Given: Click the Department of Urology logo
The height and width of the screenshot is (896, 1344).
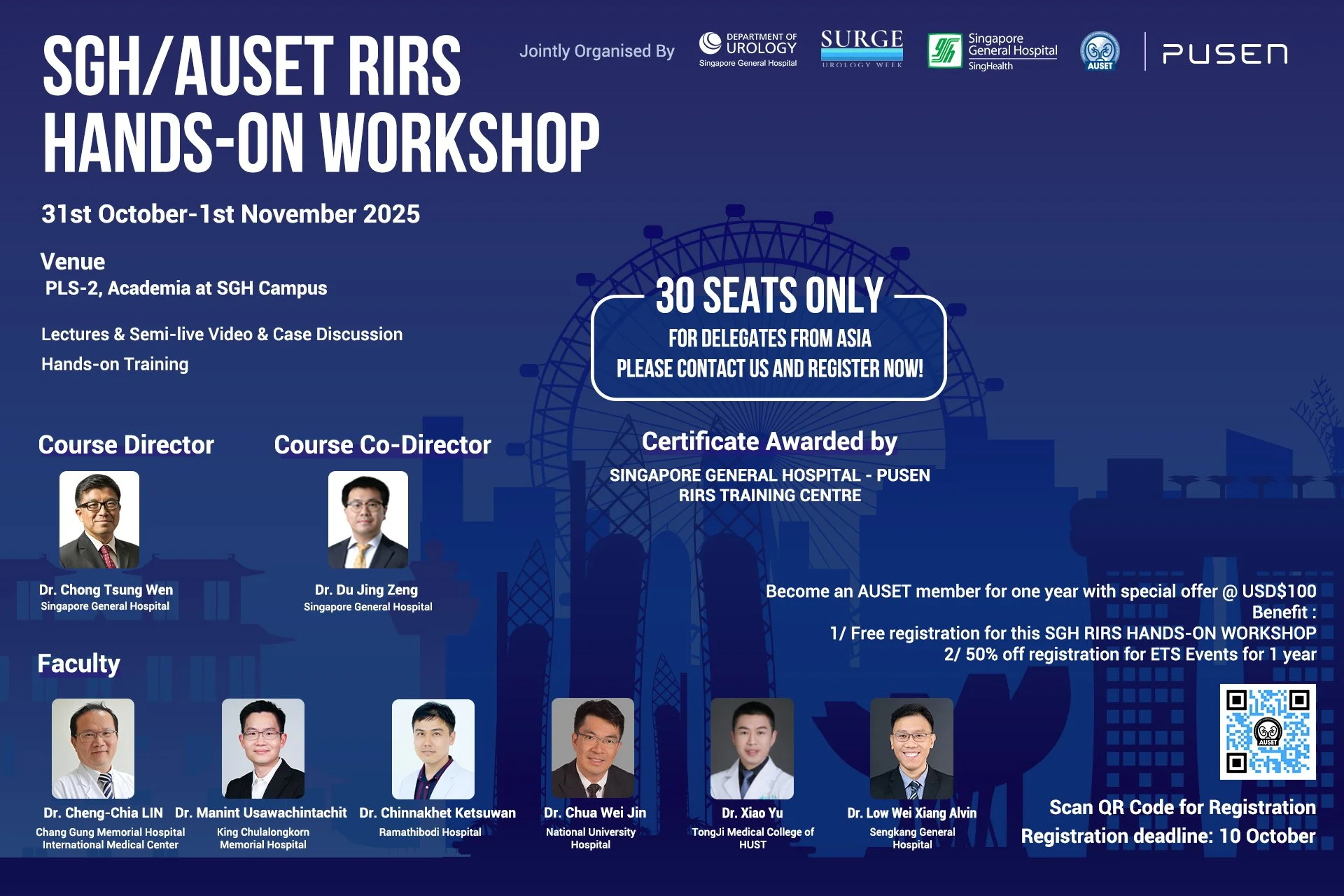Looking at the screenshot, I should point(748,50).
